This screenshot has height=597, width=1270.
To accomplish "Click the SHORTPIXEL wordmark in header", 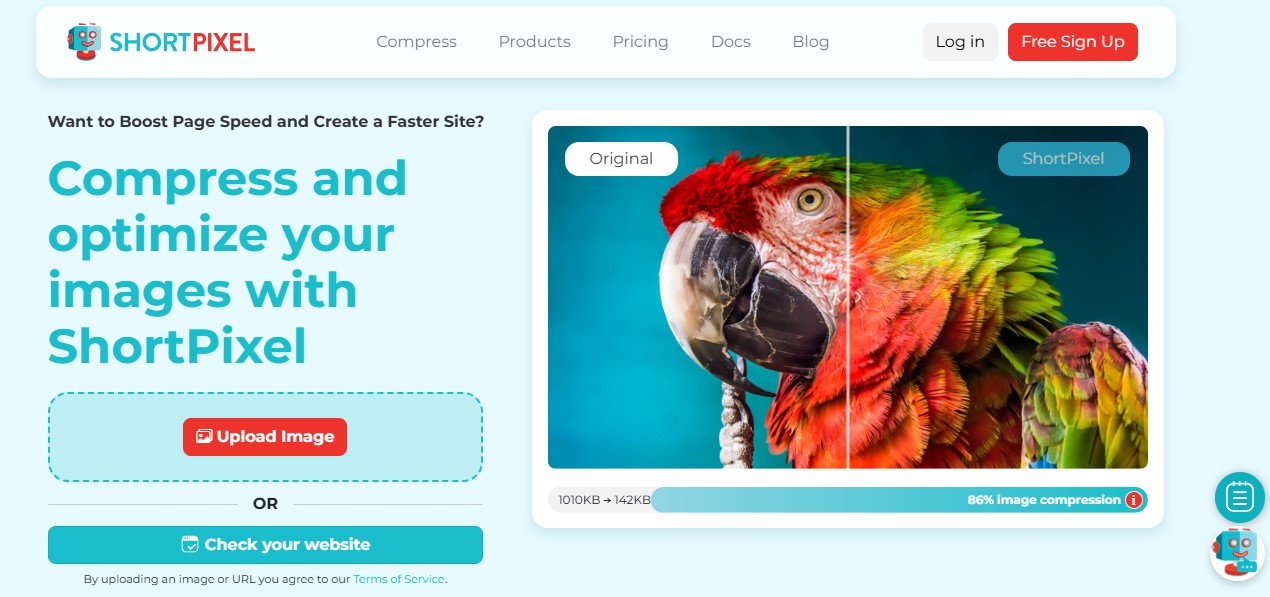I will (182, 42).
